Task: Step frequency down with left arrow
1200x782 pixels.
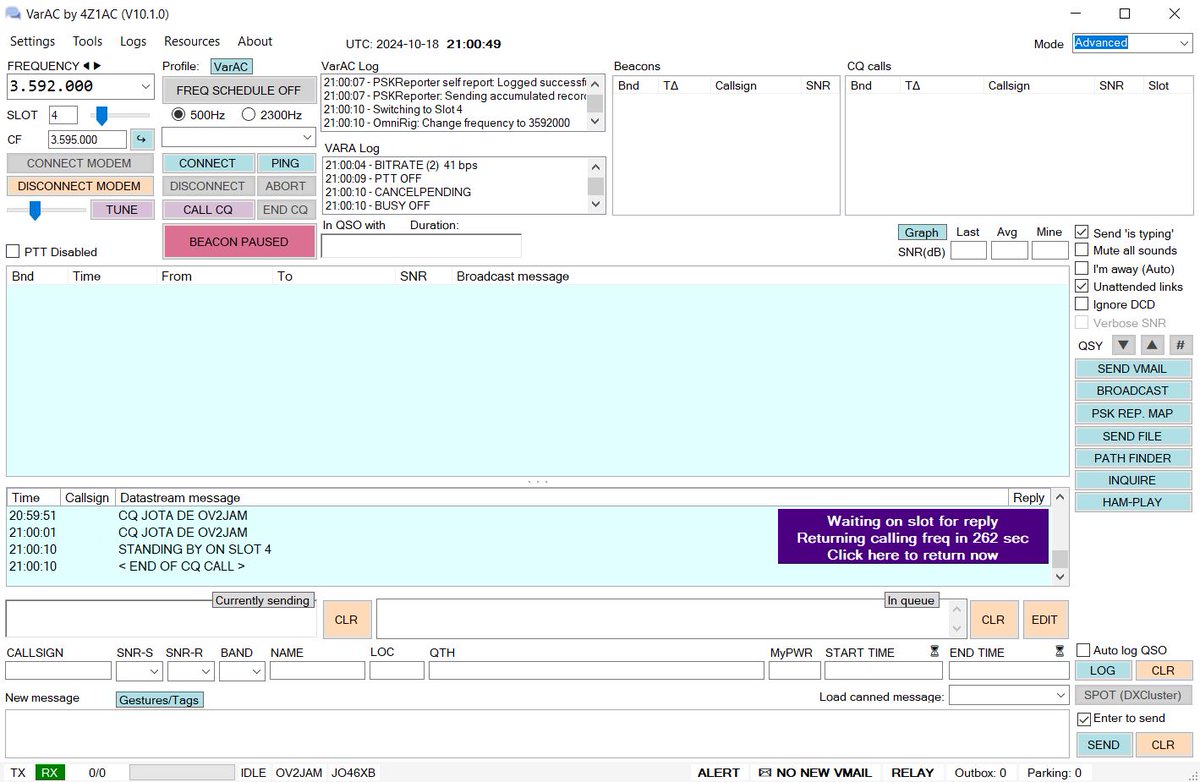Action: tap(86, 66)
